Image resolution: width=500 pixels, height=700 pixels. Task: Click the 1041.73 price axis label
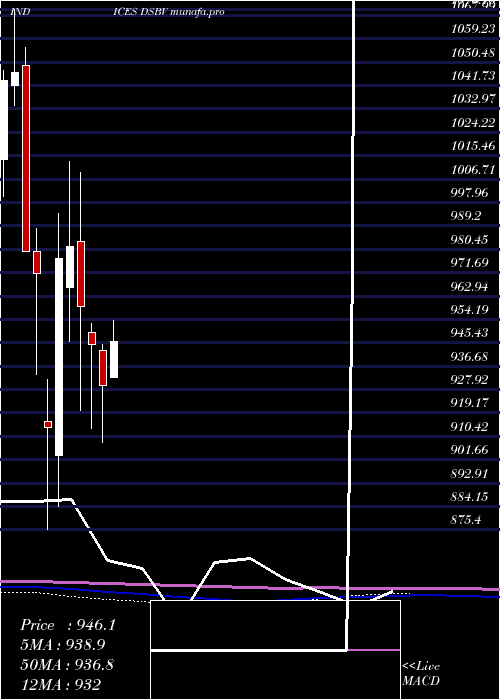473,76
